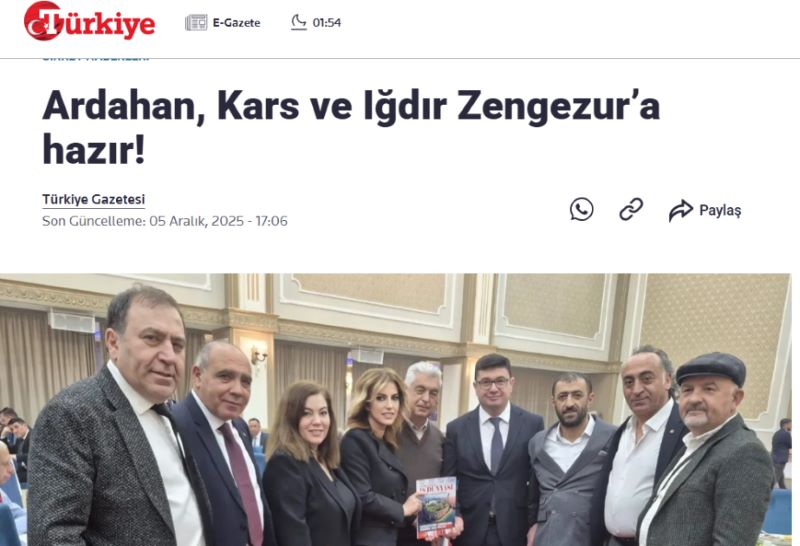
Task: Click the man wearing glasses in photo
Action: pyautogui.click(x=492, y=449)
